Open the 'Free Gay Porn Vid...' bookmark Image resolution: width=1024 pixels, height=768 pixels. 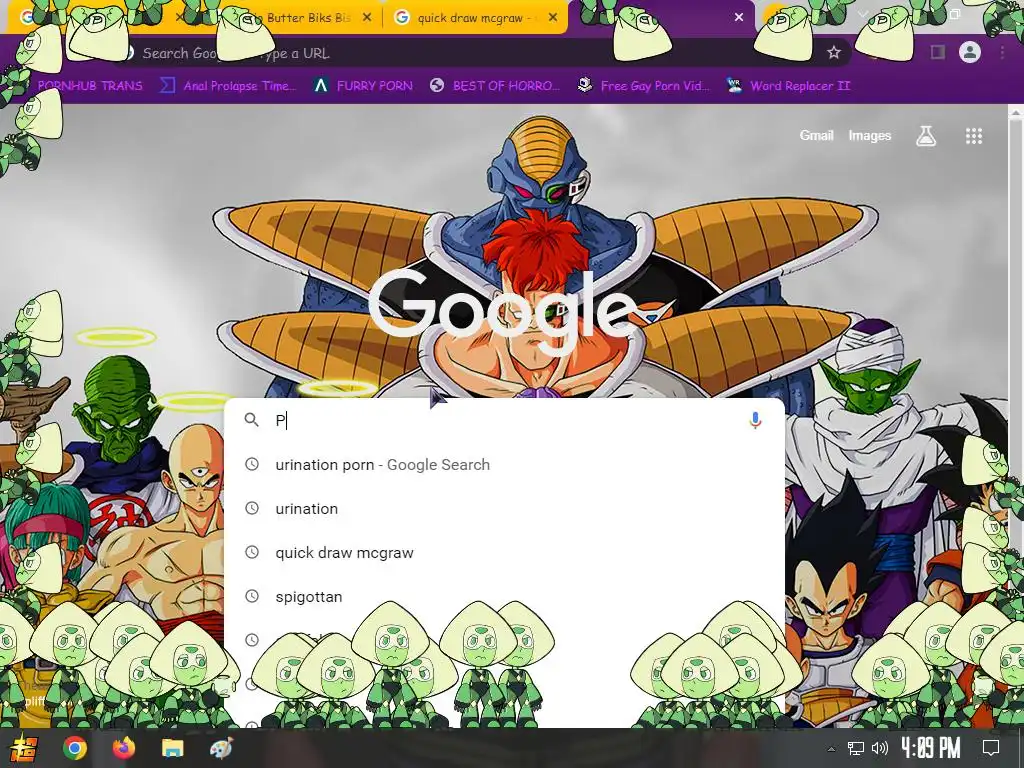pyautogui.click(x=643, y=86)
